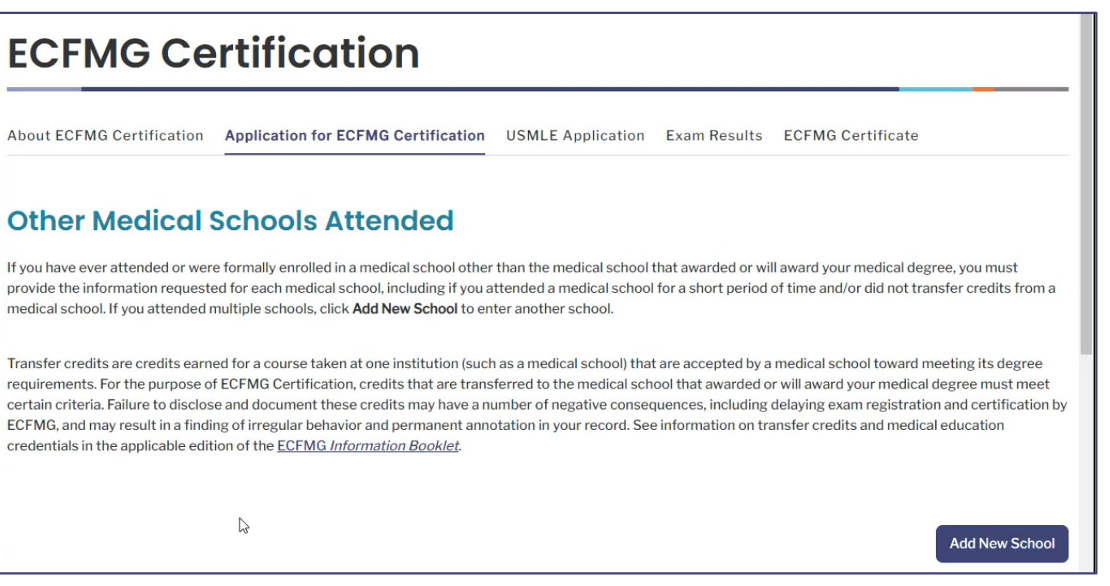Click the dark navy segment of header line

(490, 89)
